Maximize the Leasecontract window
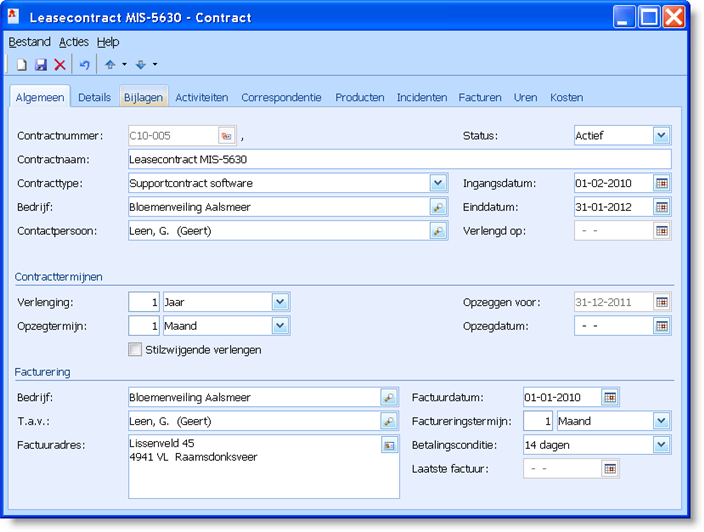 (x=649, y=17)
